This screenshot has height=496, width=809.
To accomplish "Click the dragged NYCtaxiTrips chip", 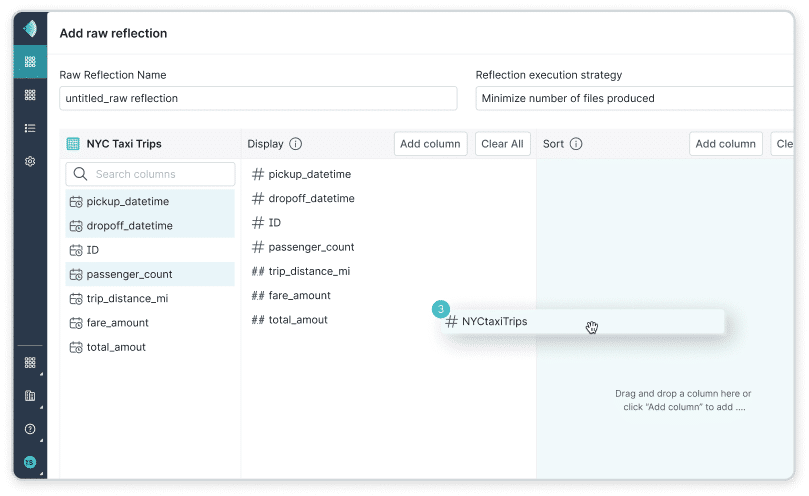I will click(x=582, y=322).
